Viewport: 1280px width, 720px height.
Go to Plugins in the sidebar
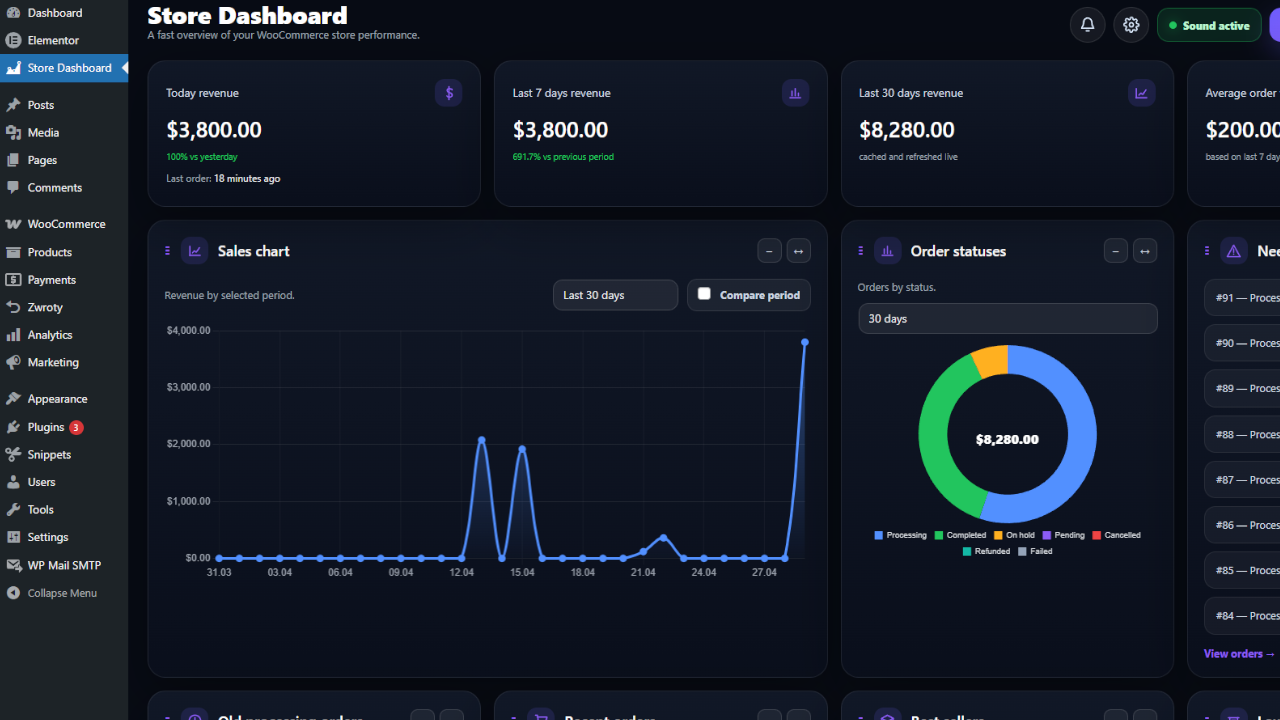click(x=46, y=427)
